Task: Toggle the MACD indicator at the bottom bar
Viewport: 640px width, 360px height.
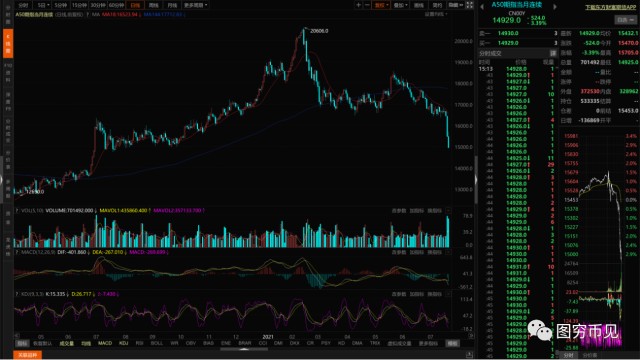Action: tap(105, 344)
